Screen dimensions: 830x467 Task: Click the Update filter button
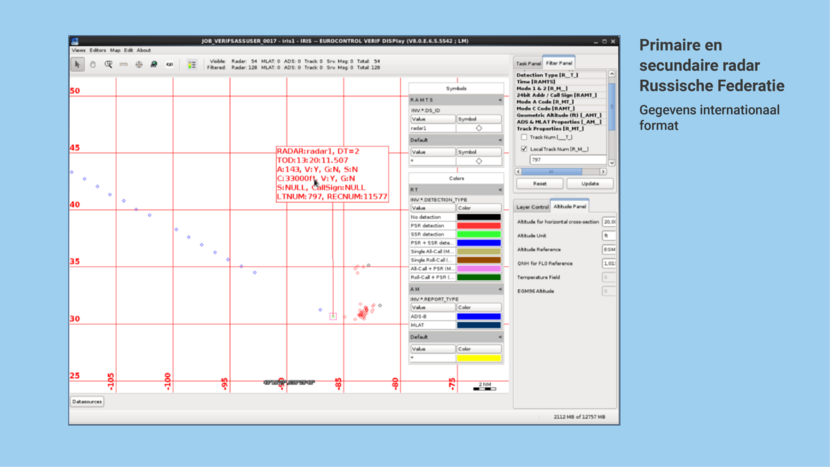click(x=590, y=184)
